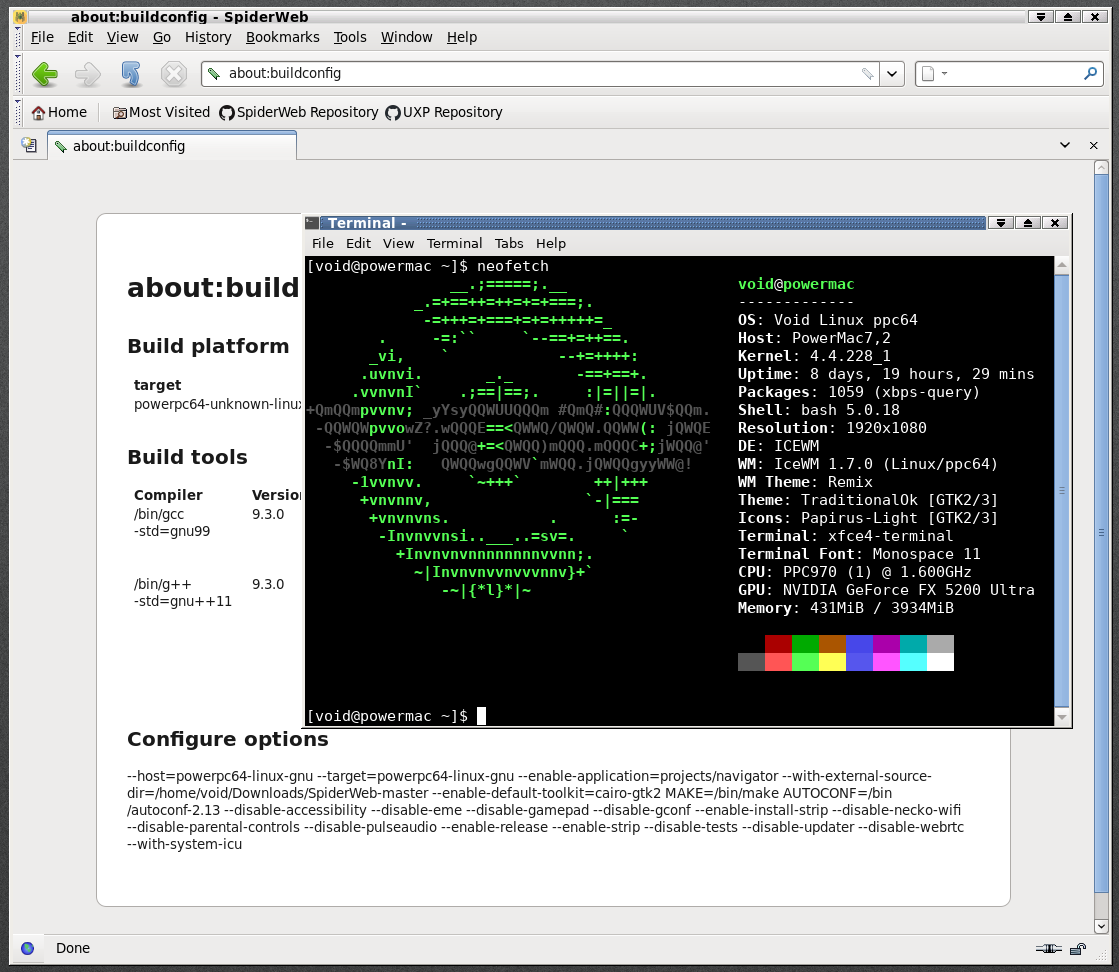The image size is (1119, 972).
Task: Click the pencil icon in URL bar
Action: coord(867,74)
